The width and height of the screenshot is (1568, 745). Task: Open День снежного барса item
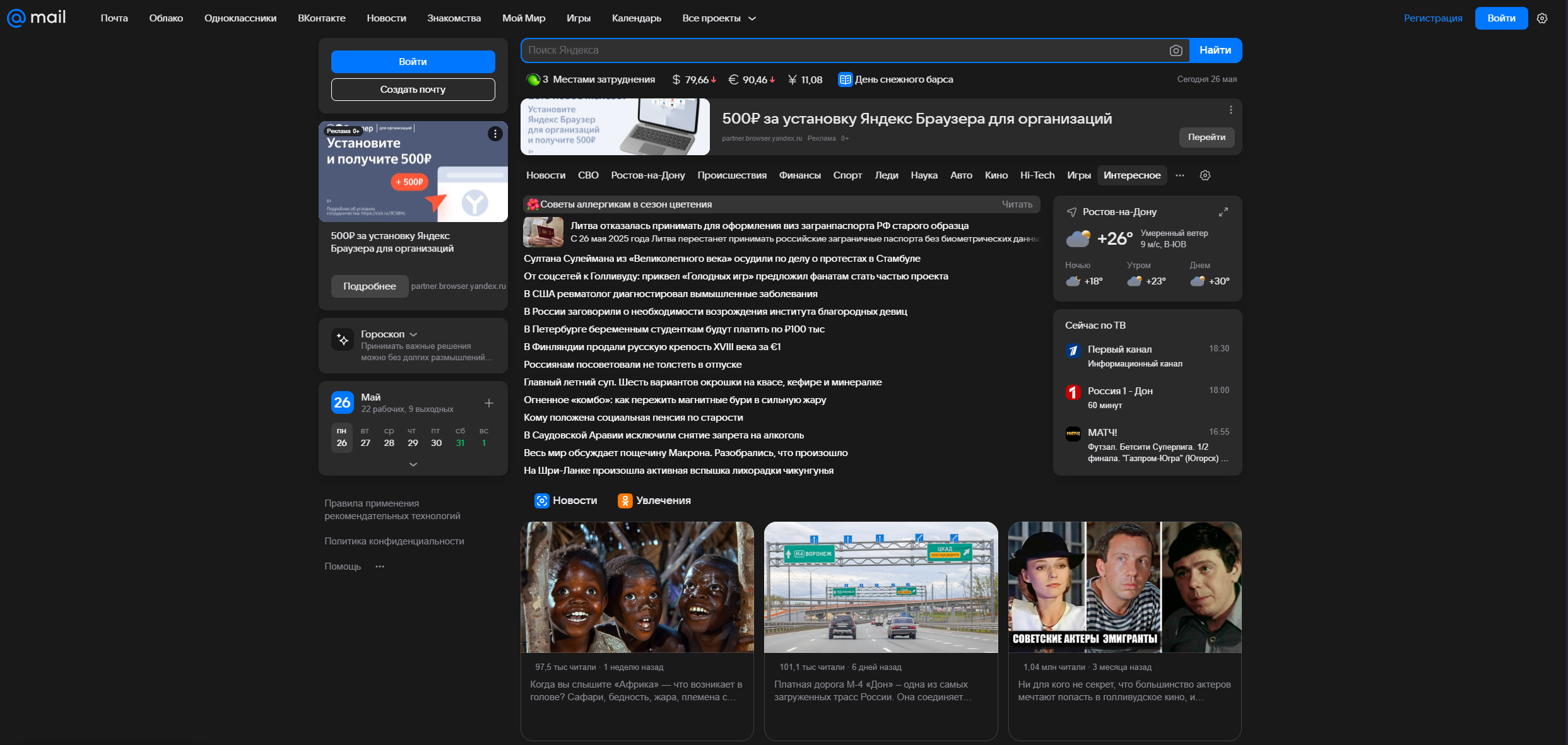[x=895, y=79]
